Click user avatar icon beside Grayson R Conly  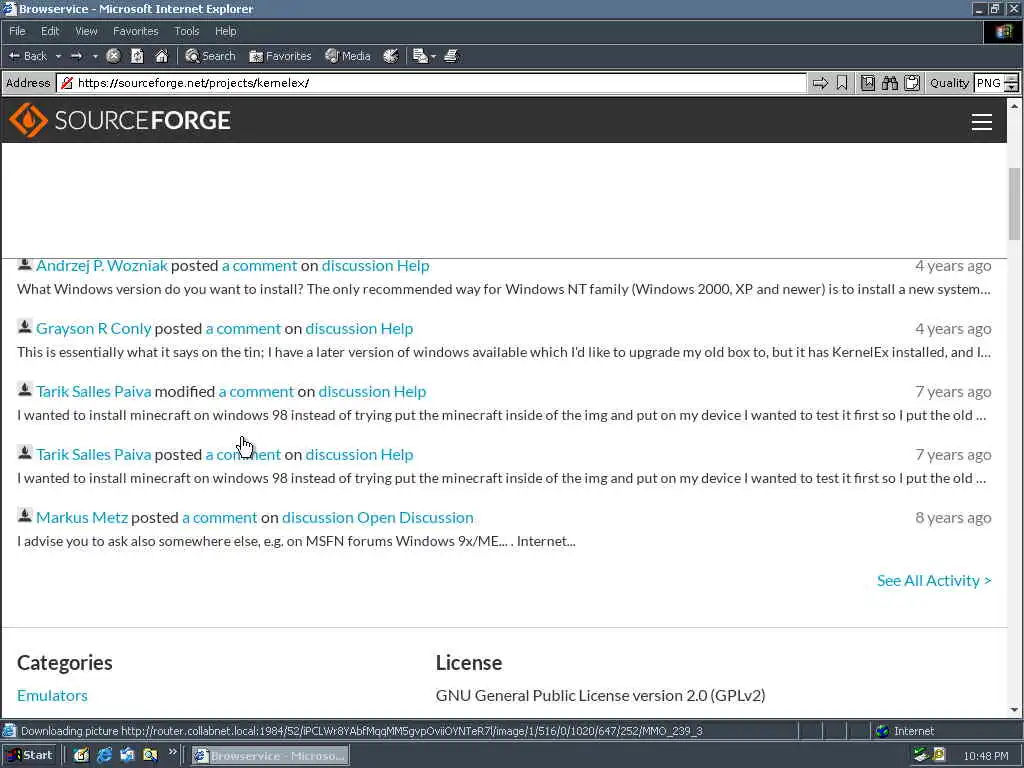coord(25,327)
